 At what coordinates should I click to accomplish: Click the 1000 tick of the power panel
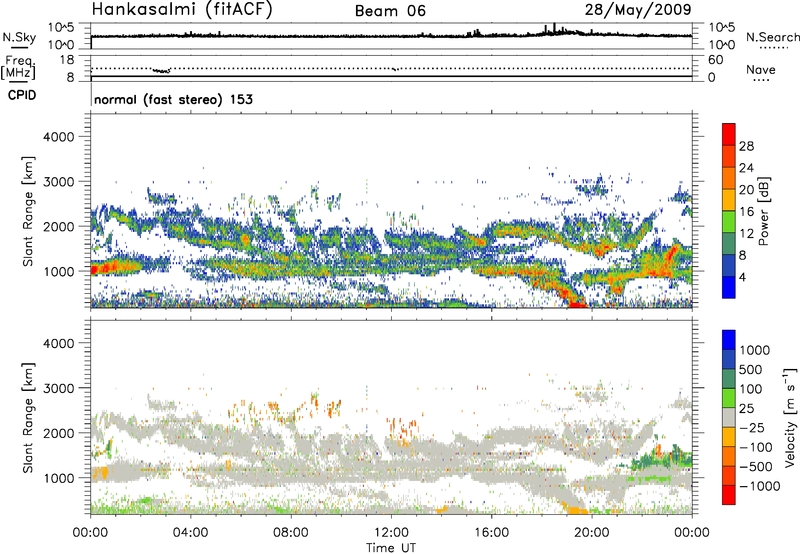[58, 272]
